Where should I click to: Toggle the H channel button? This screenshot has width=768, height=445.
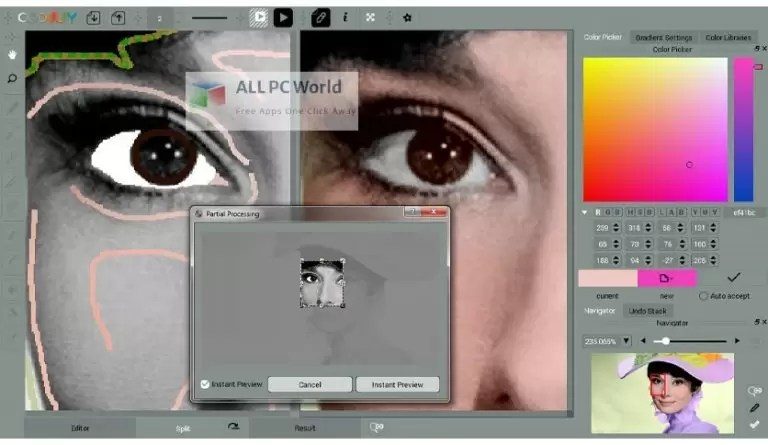(630, 212)
